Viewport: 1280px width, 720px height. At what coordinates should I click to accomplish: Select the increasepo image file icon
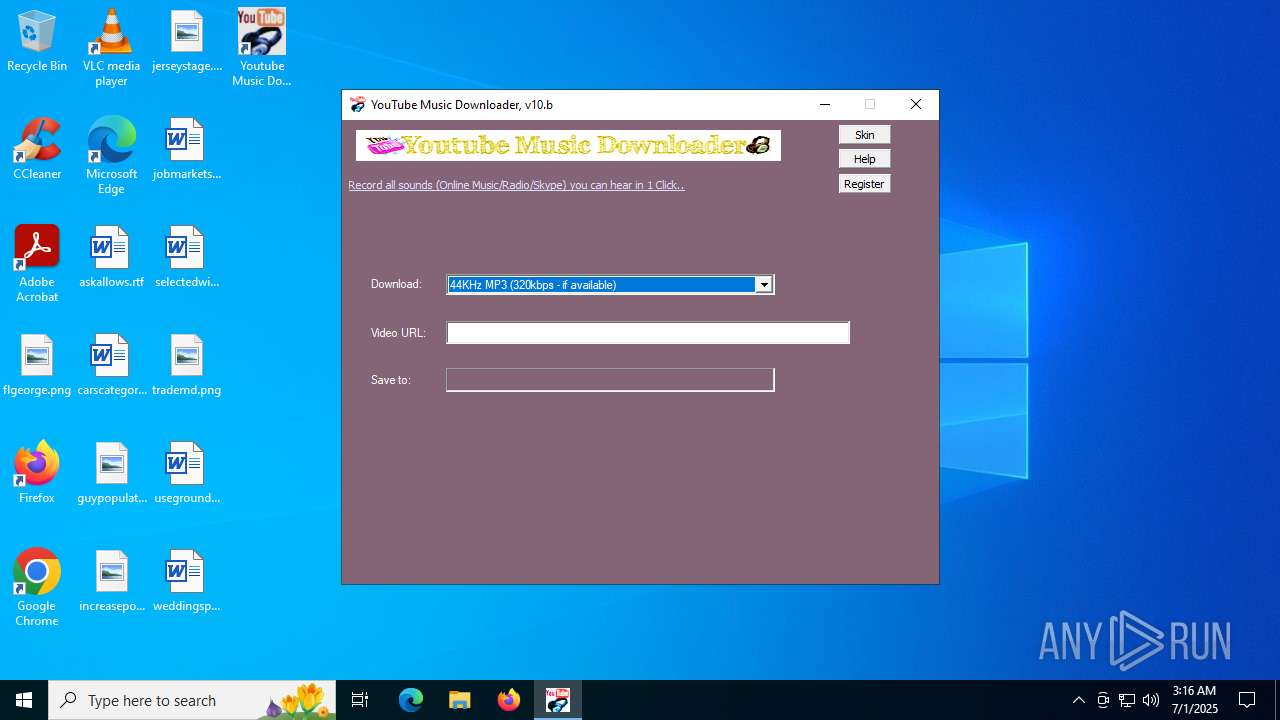point(111,581)
